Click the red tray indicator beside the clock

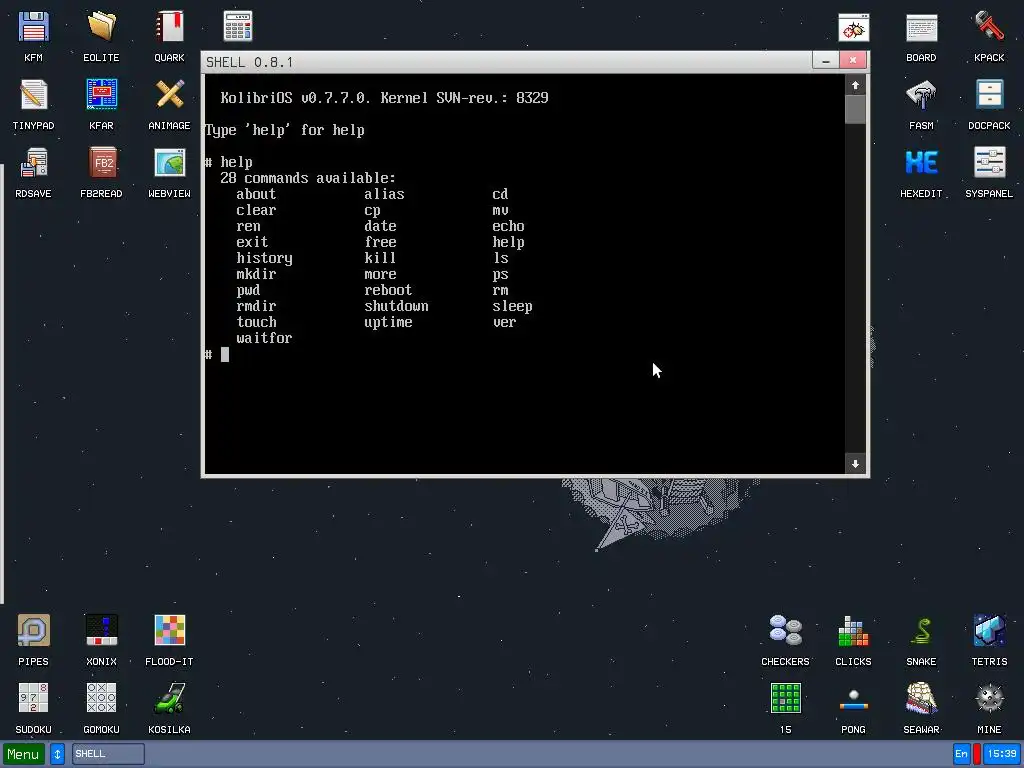(977, 754)
